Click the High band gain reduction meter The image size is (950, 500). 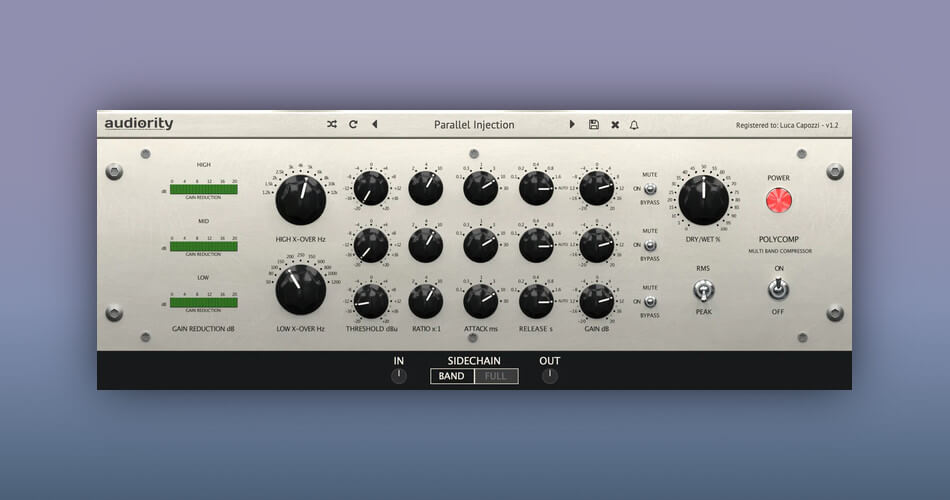[204, 188]
